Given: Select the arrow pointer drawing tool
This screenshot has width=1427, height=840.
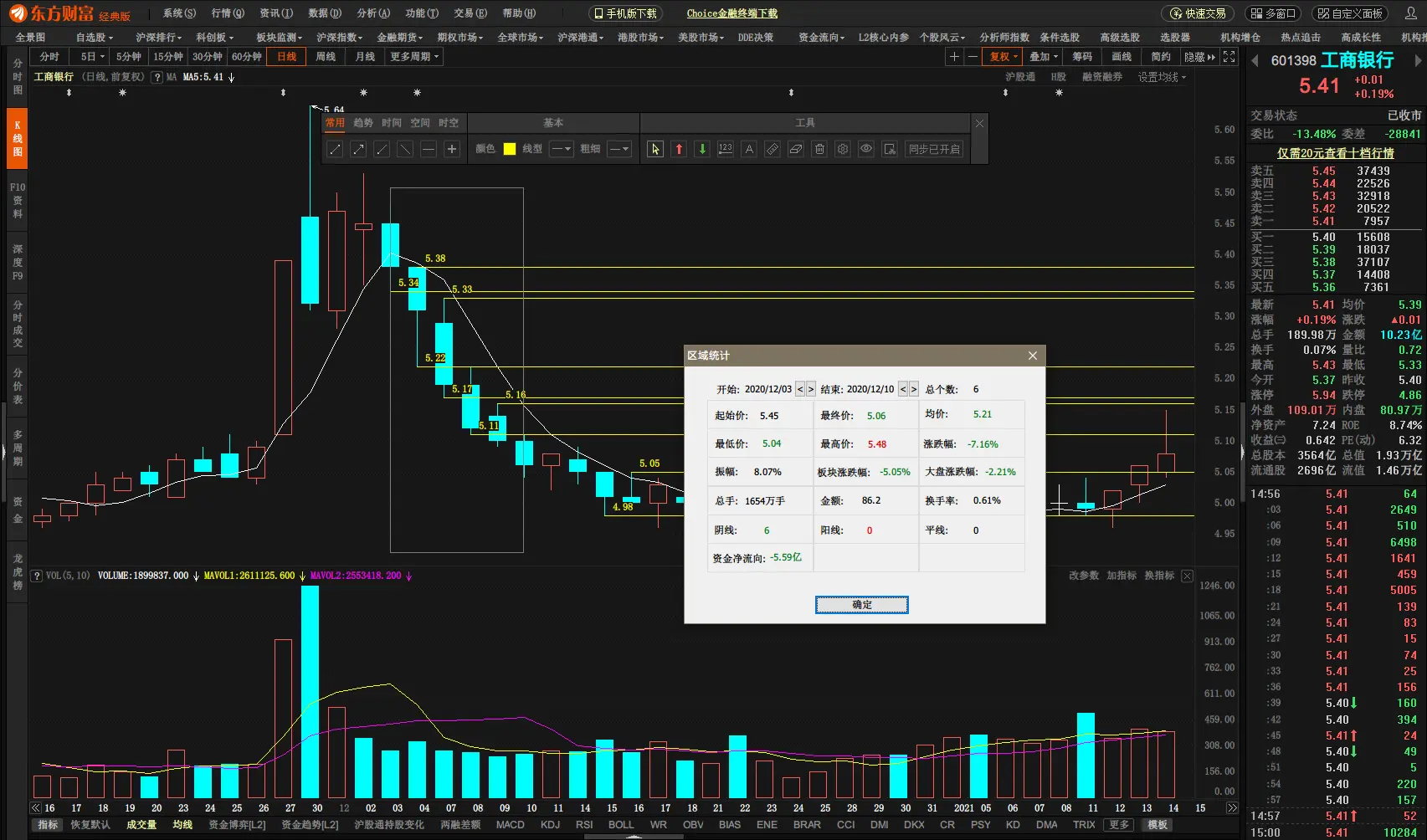Looking at the screenshot, I should [x=655, y=149].
